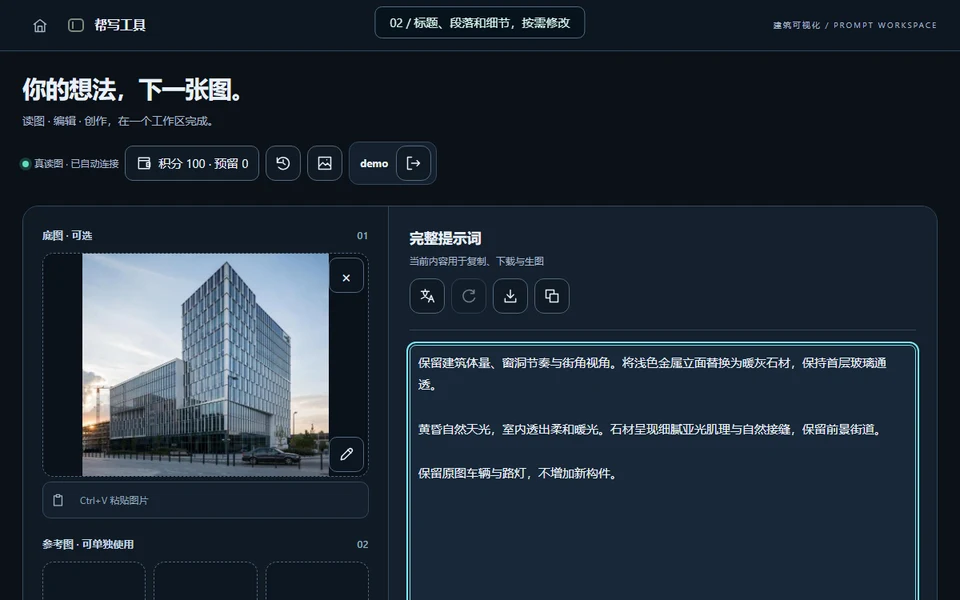Regenerate the prompt with refresh icon
The image size is (960, 600).
tap(468, 296)
